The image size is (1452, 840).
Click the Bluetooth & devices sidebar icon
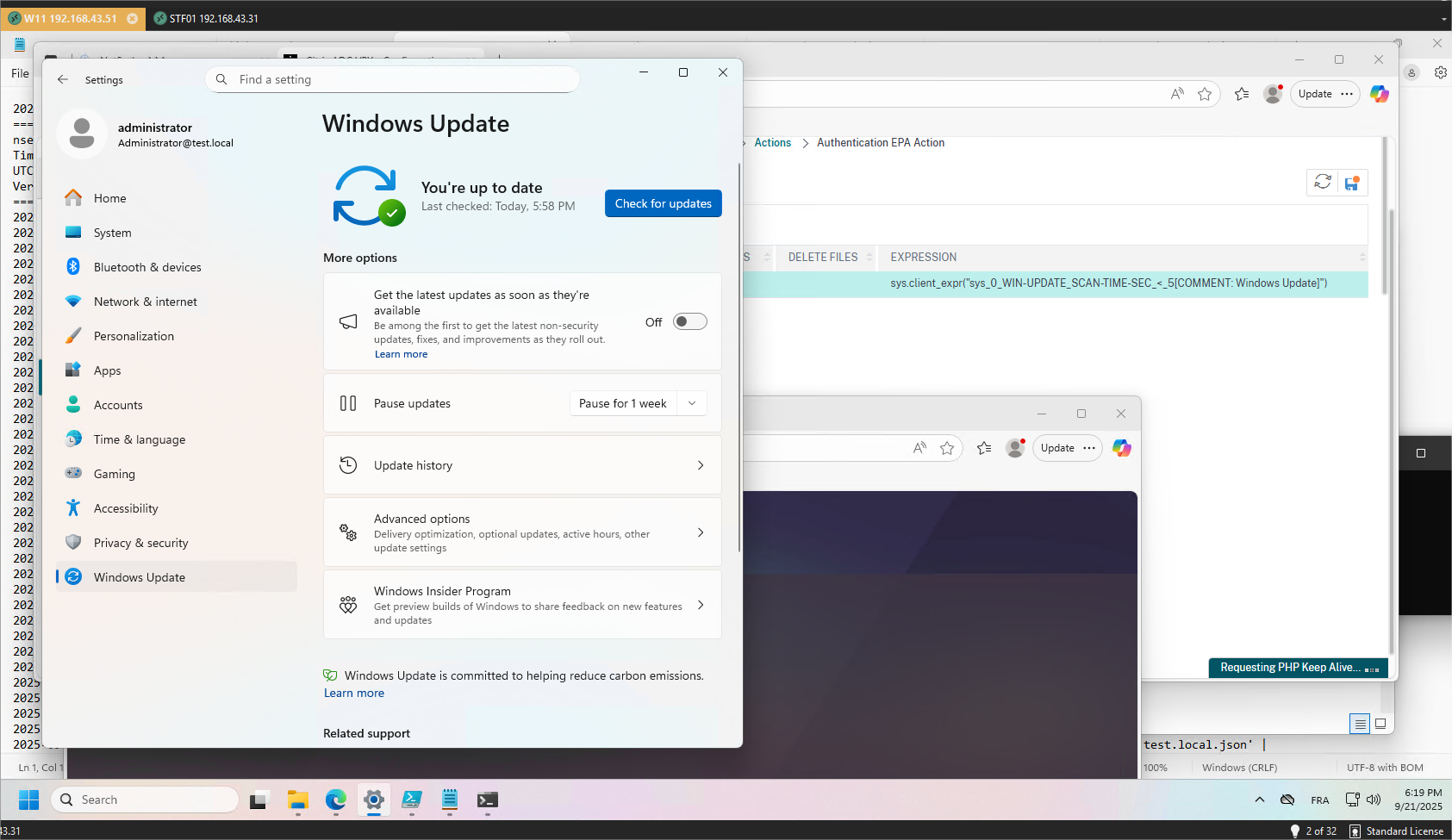(73, 267)
